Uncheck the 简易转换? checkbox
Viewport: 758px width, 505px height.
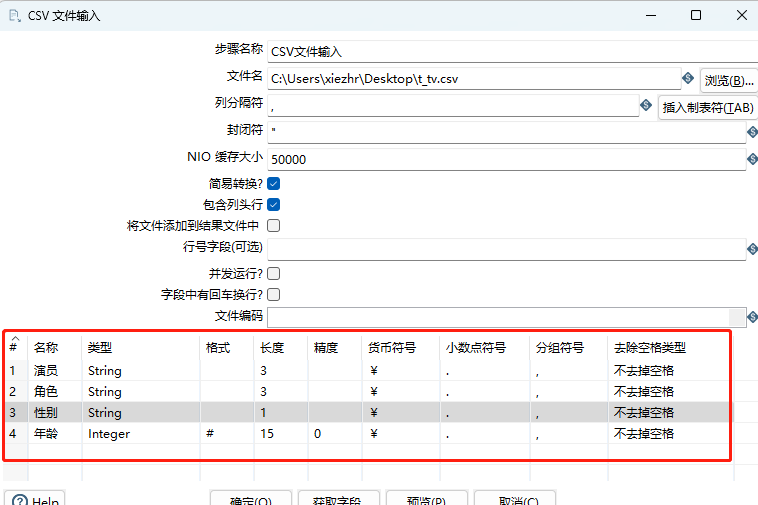click(x=274, y=184)
